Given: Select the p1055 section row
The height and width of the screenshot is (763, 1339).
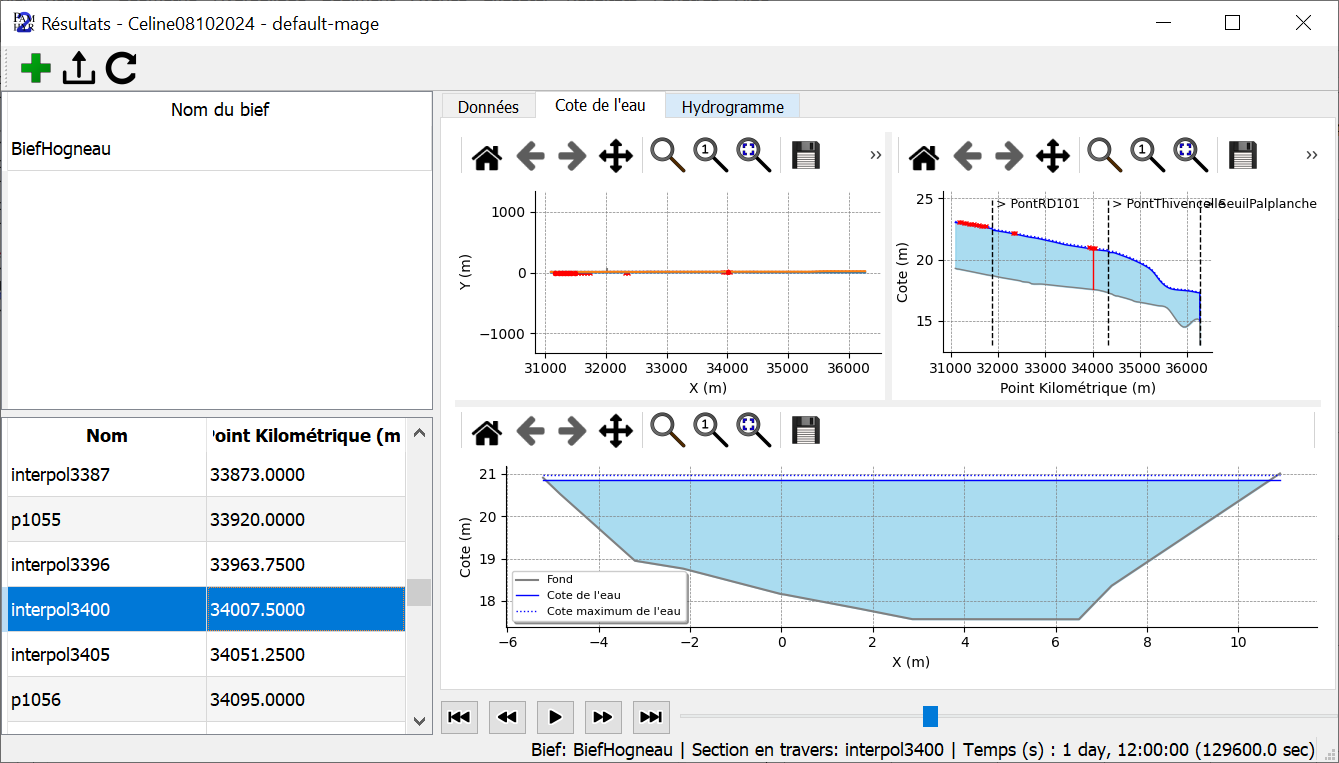Looking at the screenshot, I should (x=106, y=520).
